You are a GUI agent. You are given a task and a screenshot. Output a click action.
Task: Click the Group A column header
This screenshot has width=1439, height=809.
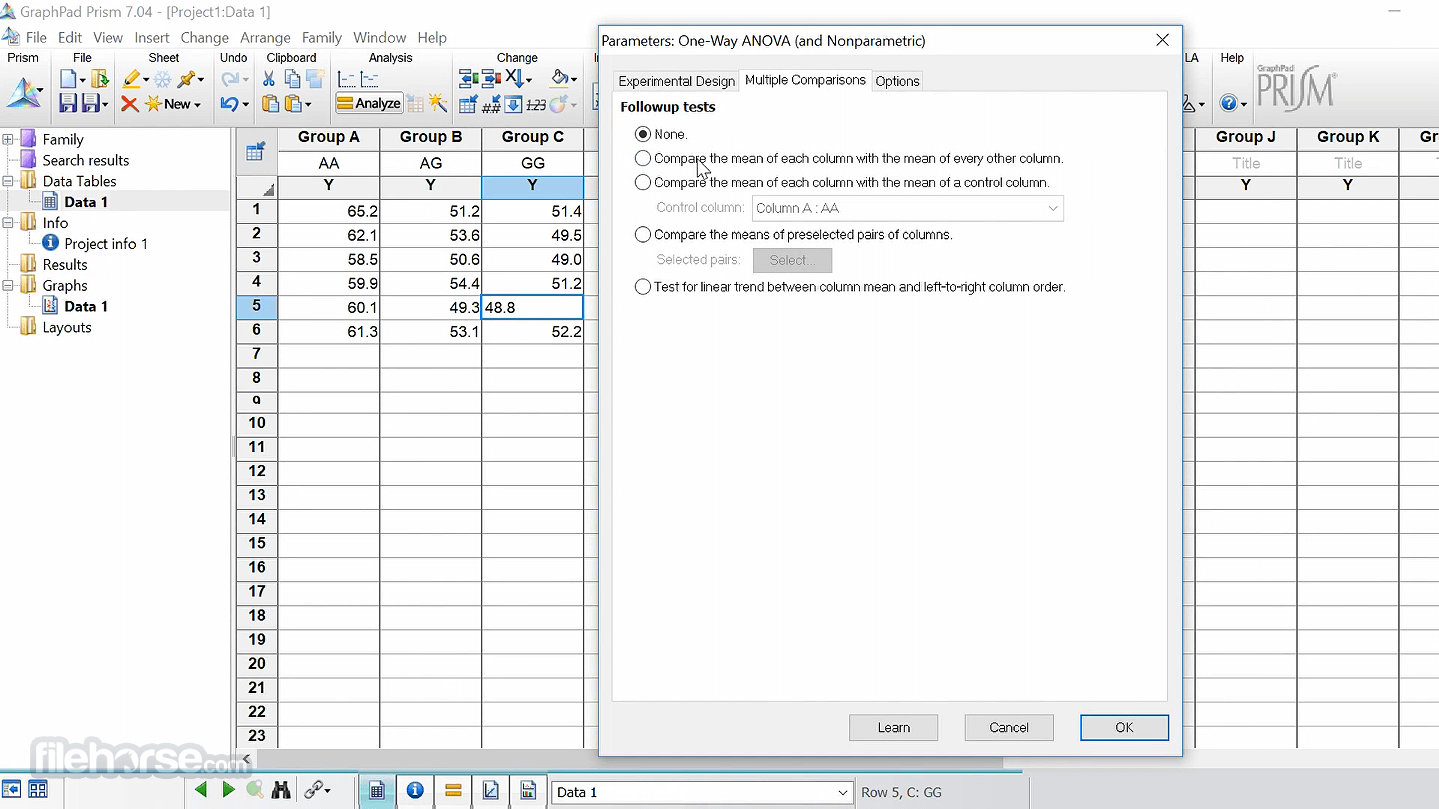click(329, 137)
